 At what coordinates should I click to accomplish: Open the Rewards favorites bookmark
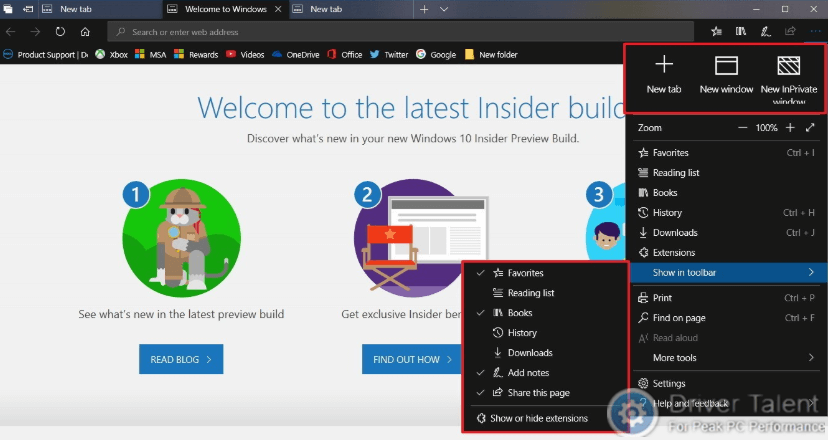pos(196,54)
